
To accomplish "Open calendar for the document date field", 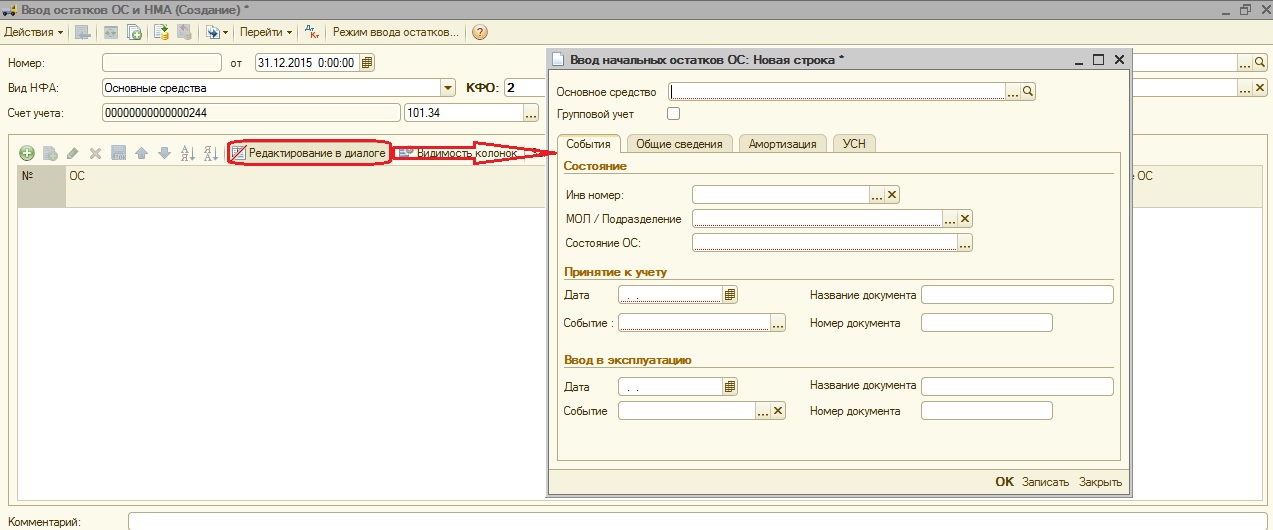I will 367,63.
